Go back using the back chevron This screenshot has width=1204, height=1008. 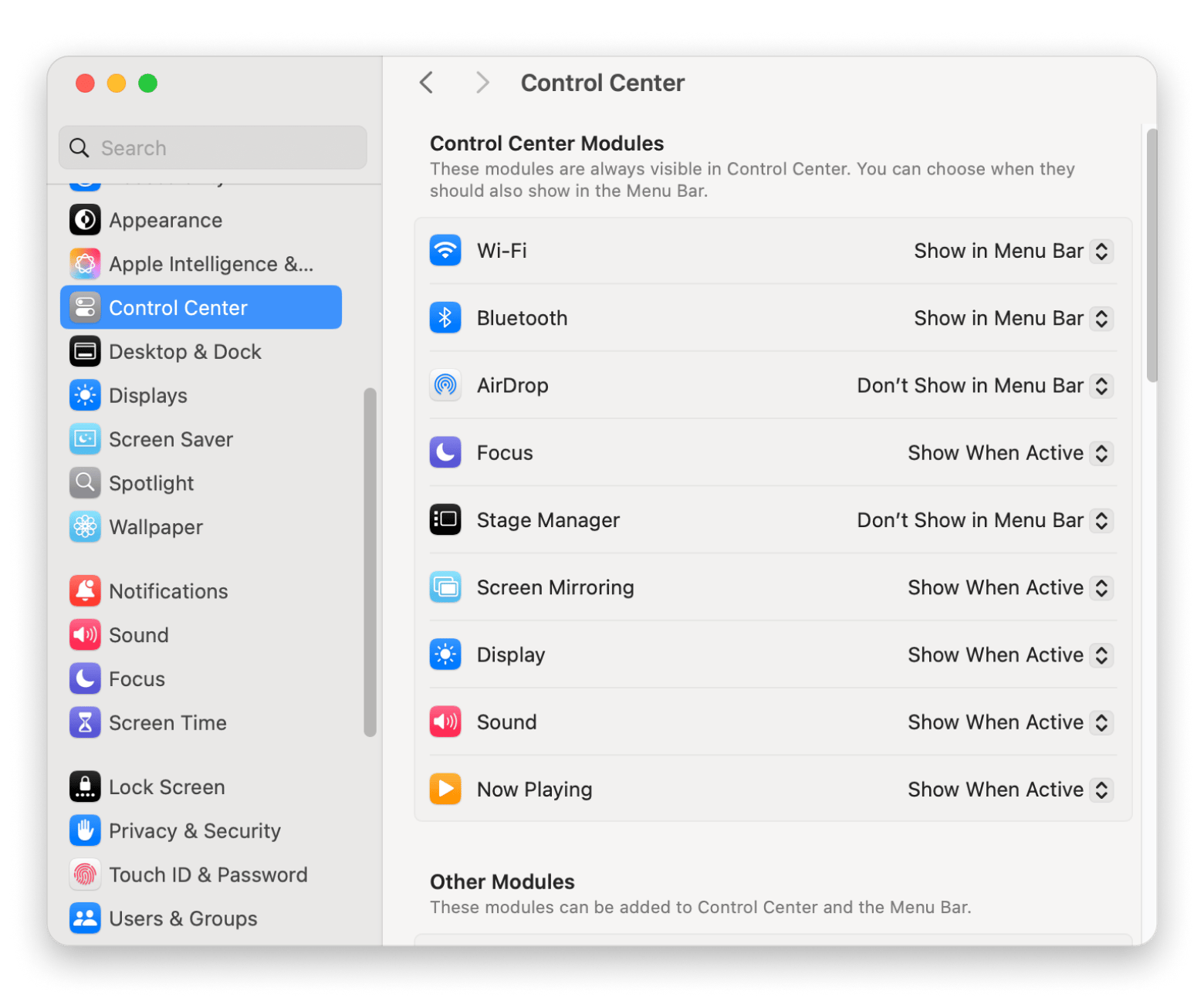[427, 83]
